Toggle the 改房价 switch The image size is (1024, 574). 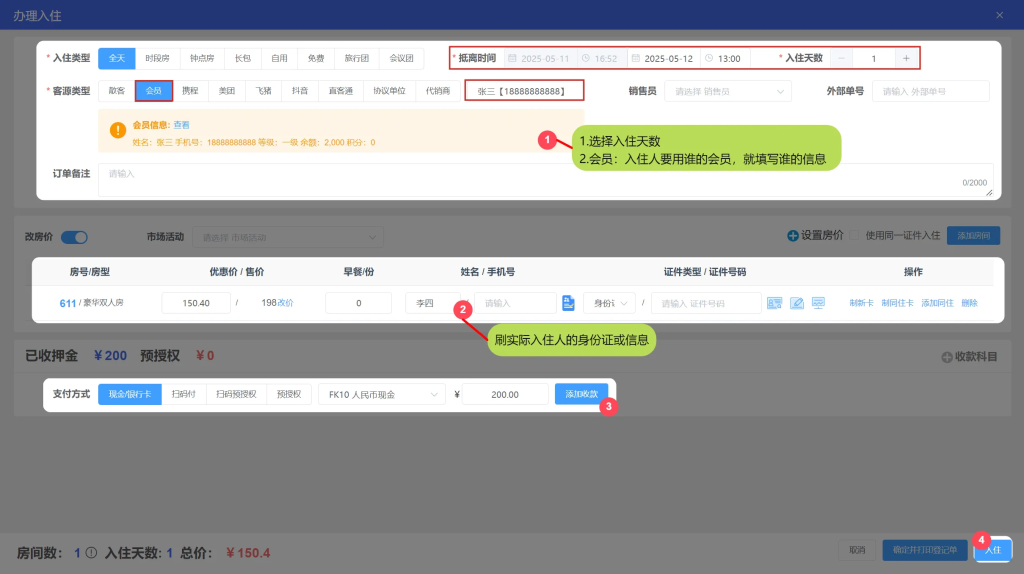click(74, 237)
